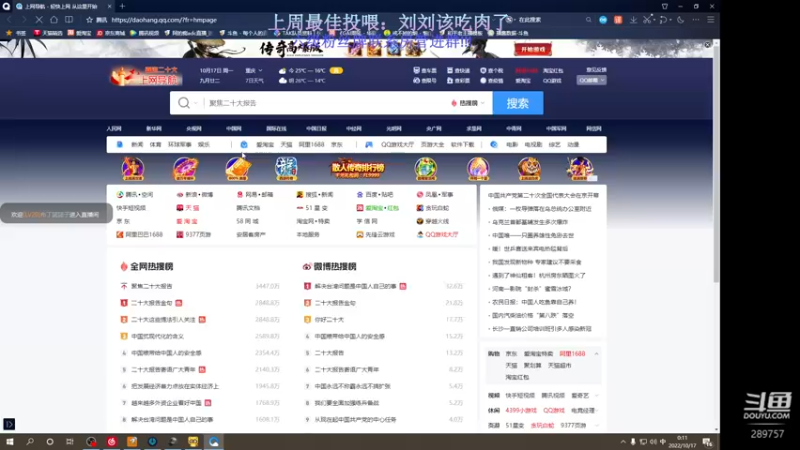Open 网易·邮箱 site link
This screenshot has width=800, height=450.
pyautogui.click(x=255, y=194)
